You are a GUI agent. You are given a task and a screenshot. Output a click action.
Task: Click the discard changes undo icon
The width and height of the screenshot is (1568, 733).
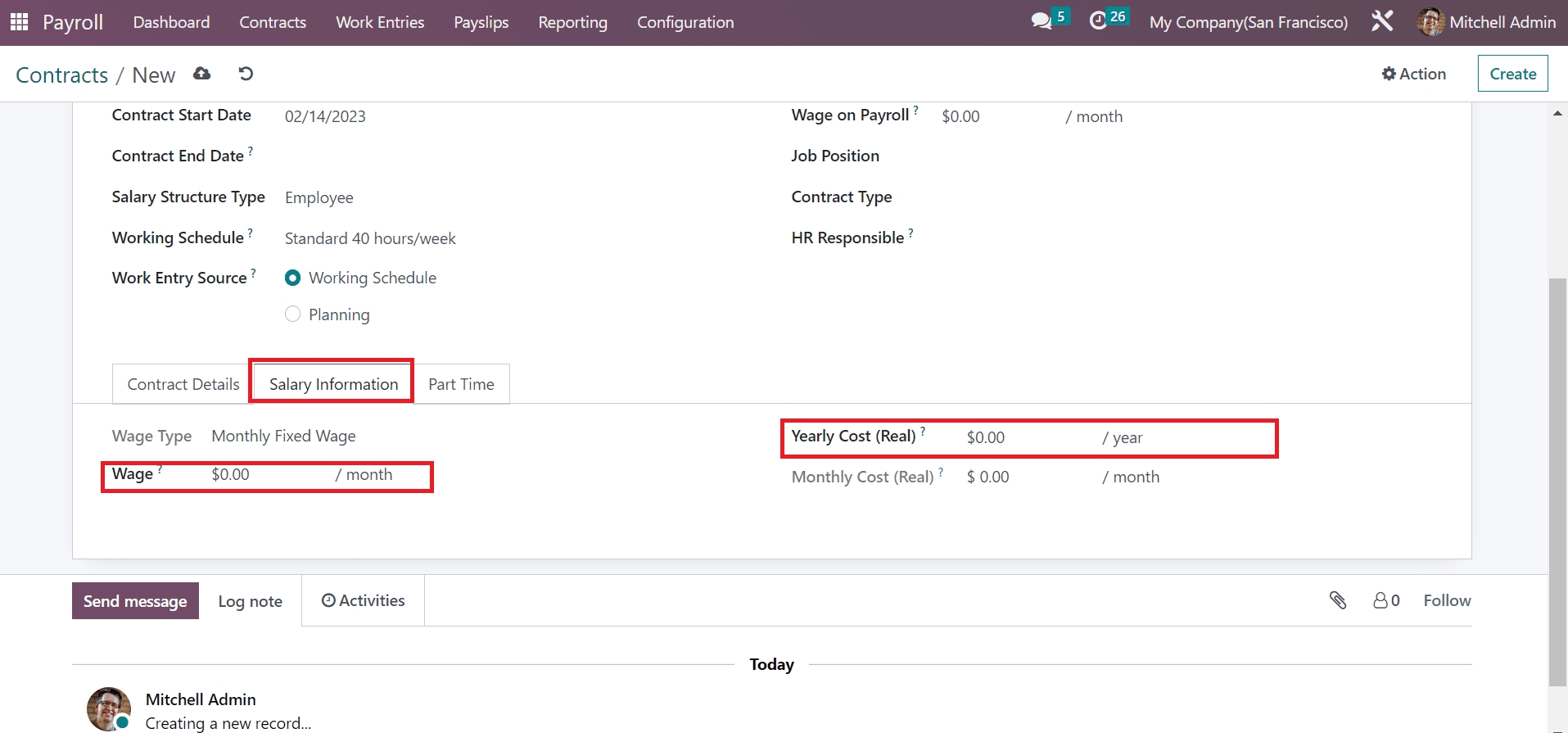246,74
